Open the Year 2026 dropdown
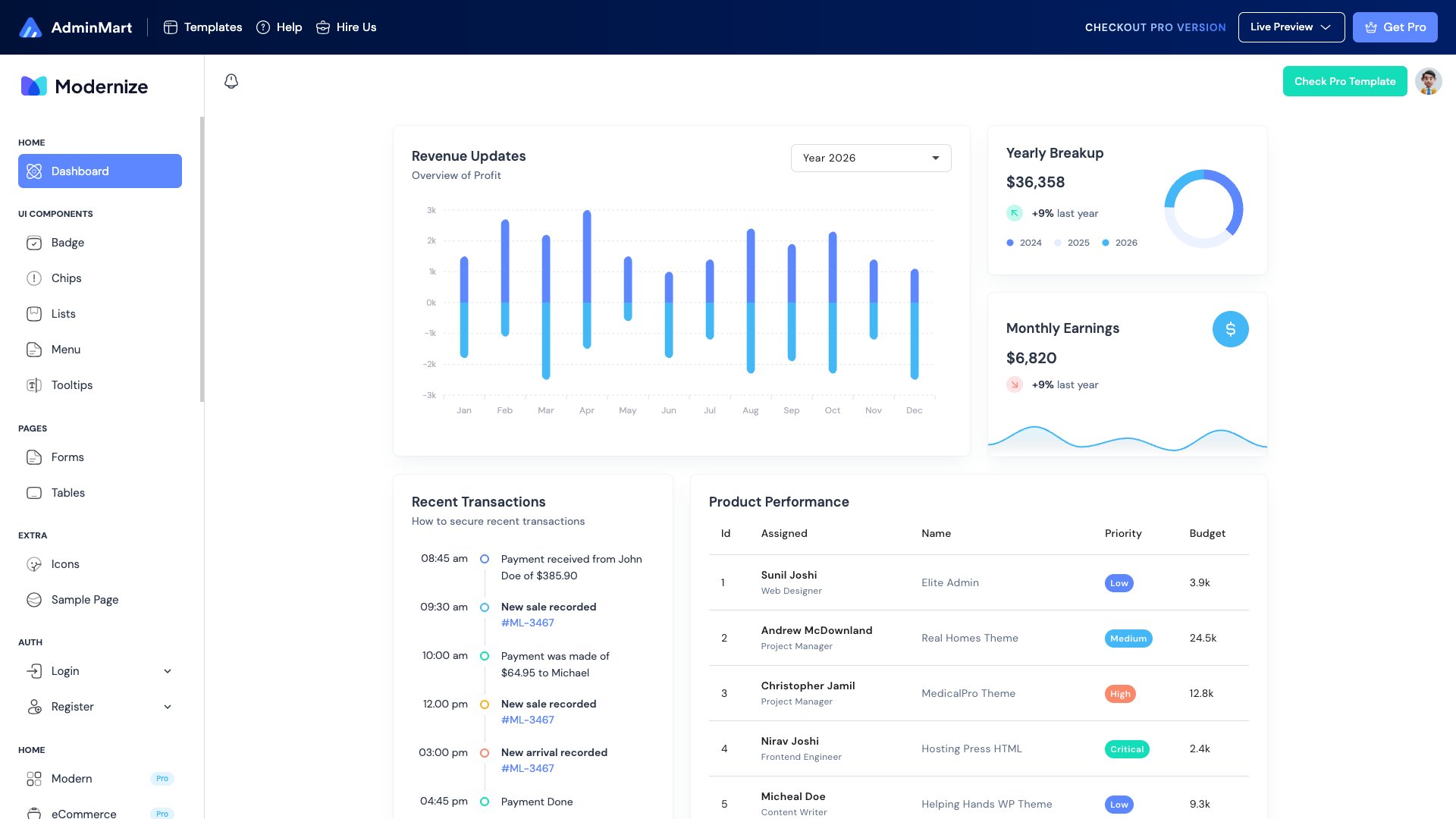Screen dimensions: 1456x819 tap(871, 158)
